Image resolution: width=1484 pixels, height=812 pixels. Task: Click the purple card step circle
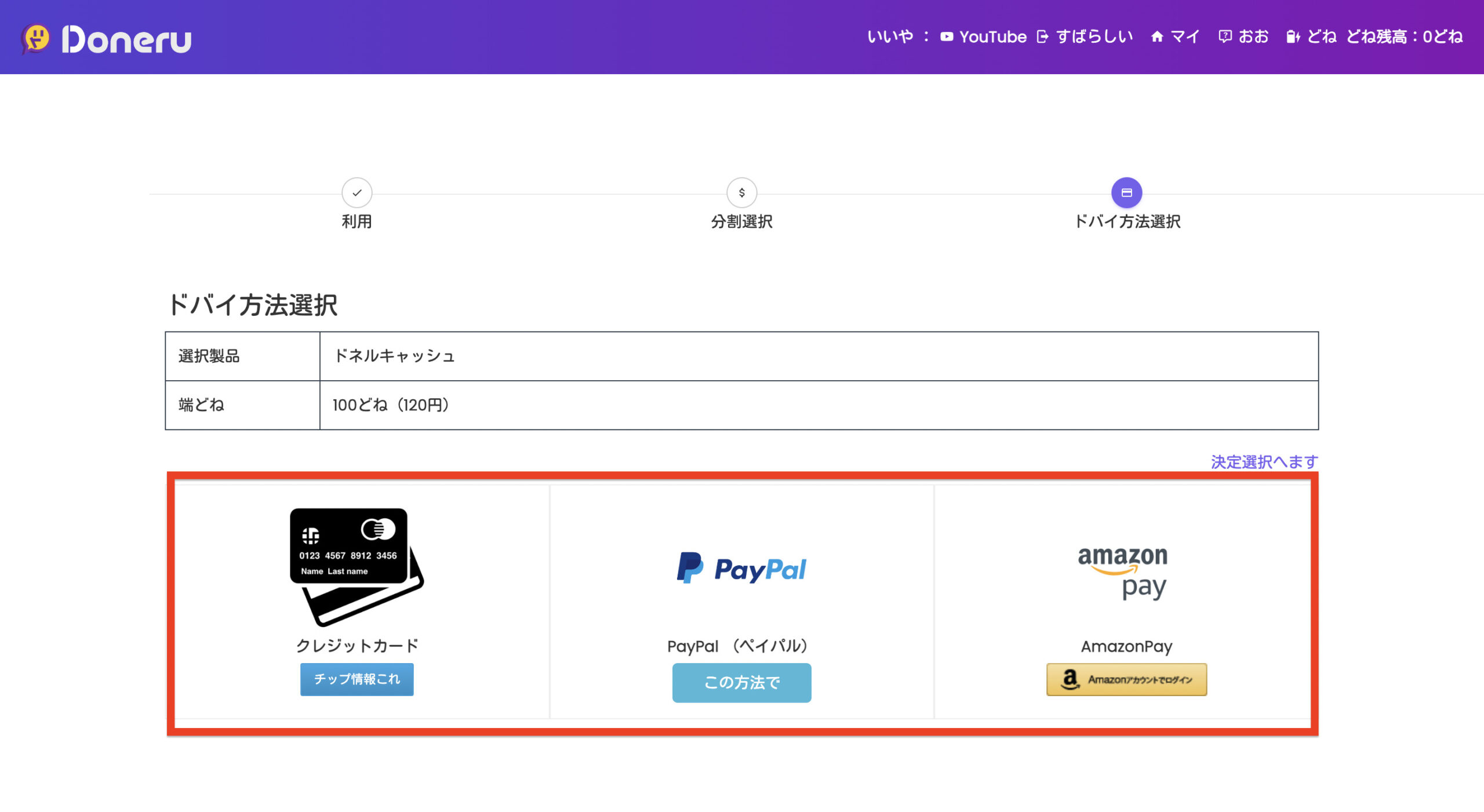pyautogui.click(x=1127, y=192)
